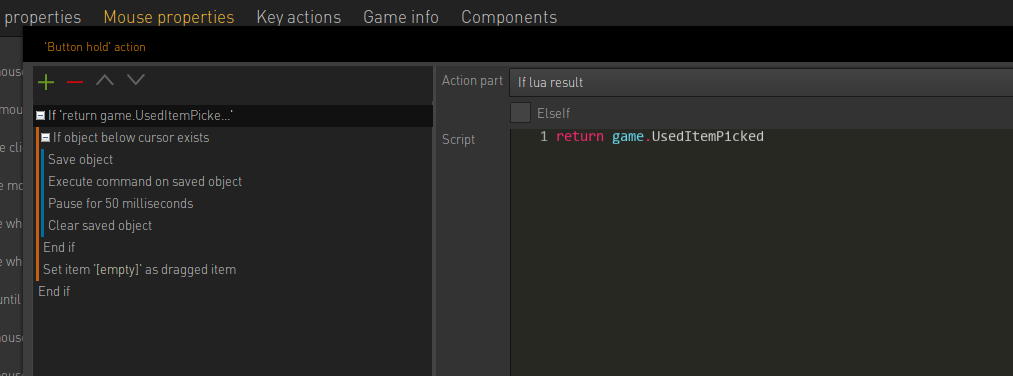Screen dimensions: 1013x376
Task: Open the Components tab
Action: click(x=509, y=17)
